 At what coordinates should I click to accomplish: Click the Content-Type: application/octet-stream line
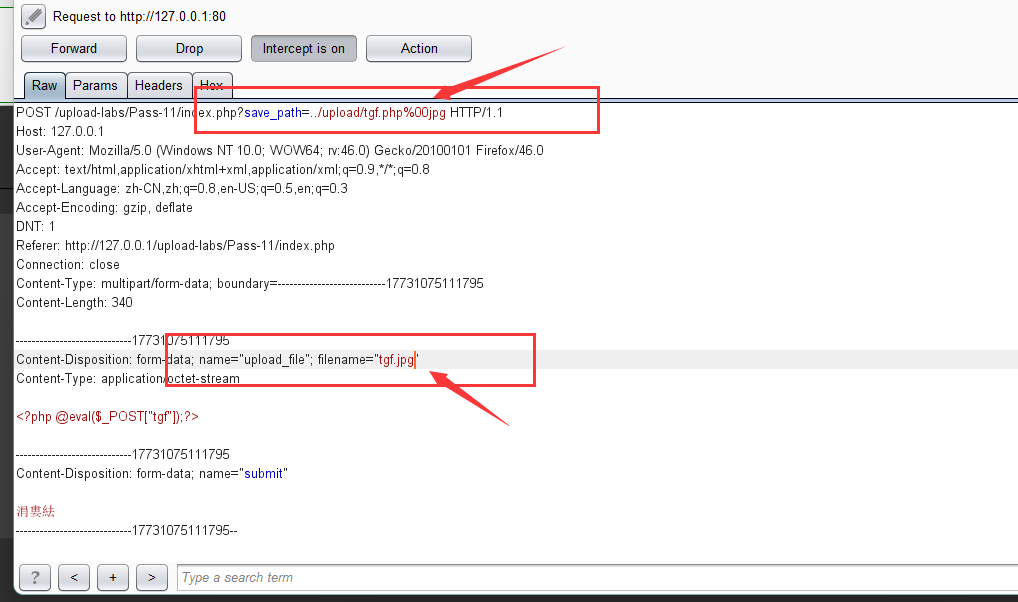(128, 379)
